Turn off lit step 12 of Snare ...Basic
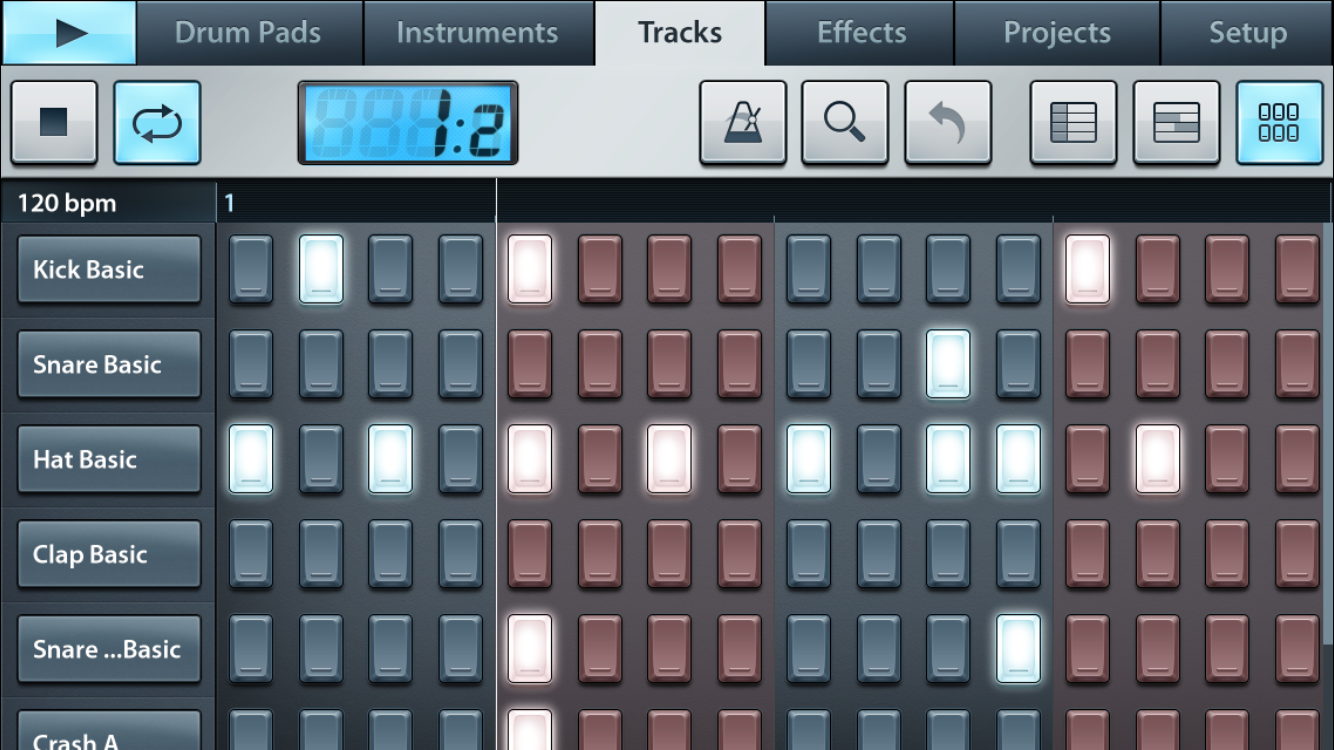The width and height of the screenshot is (1334, 750). tap(1018, 649)
